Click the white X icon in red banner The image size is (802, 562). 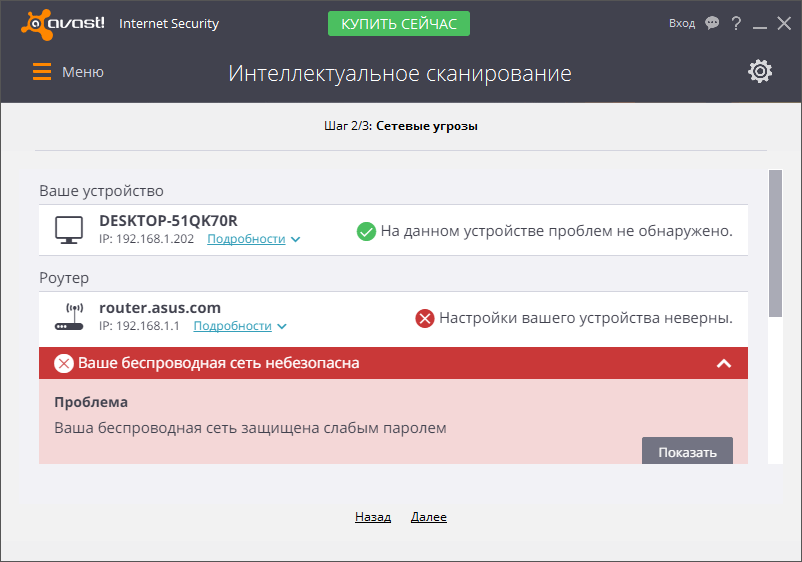[64, 363]
